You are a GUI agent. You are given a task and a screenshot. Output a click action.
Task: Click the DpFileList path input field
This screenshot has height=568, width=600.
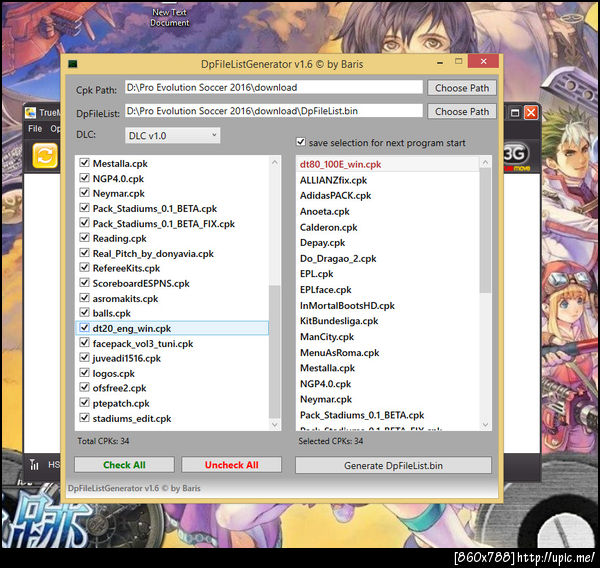[274, 111]
